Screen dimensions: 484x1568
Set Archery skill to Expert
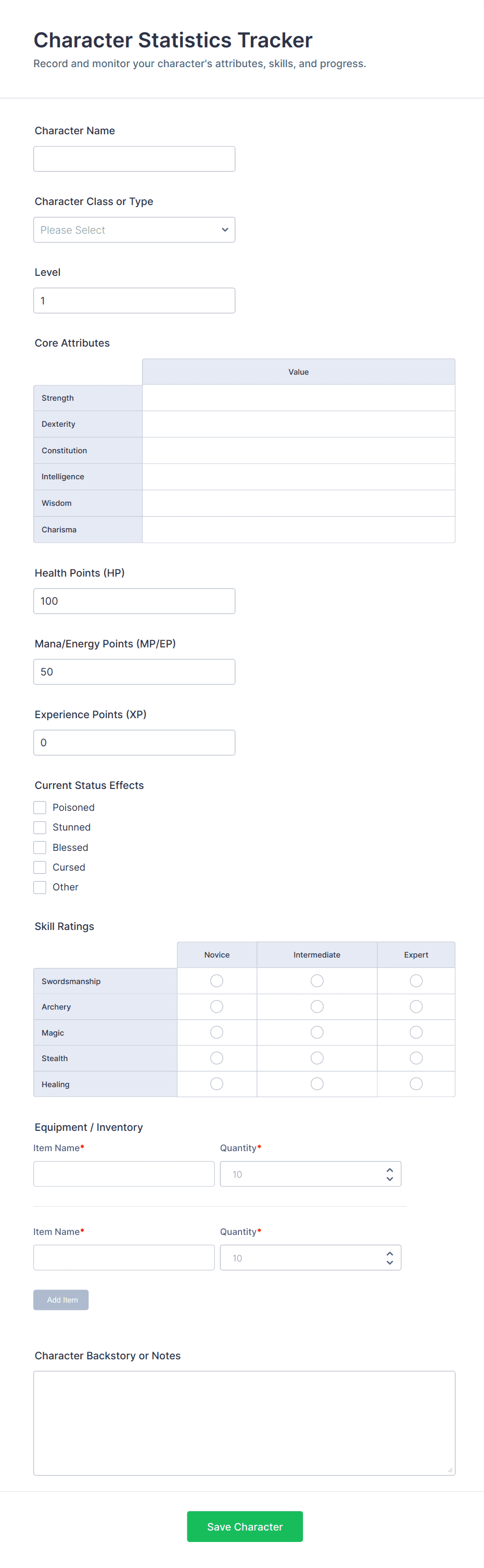pyautogui.click(x=416, y=1007)
